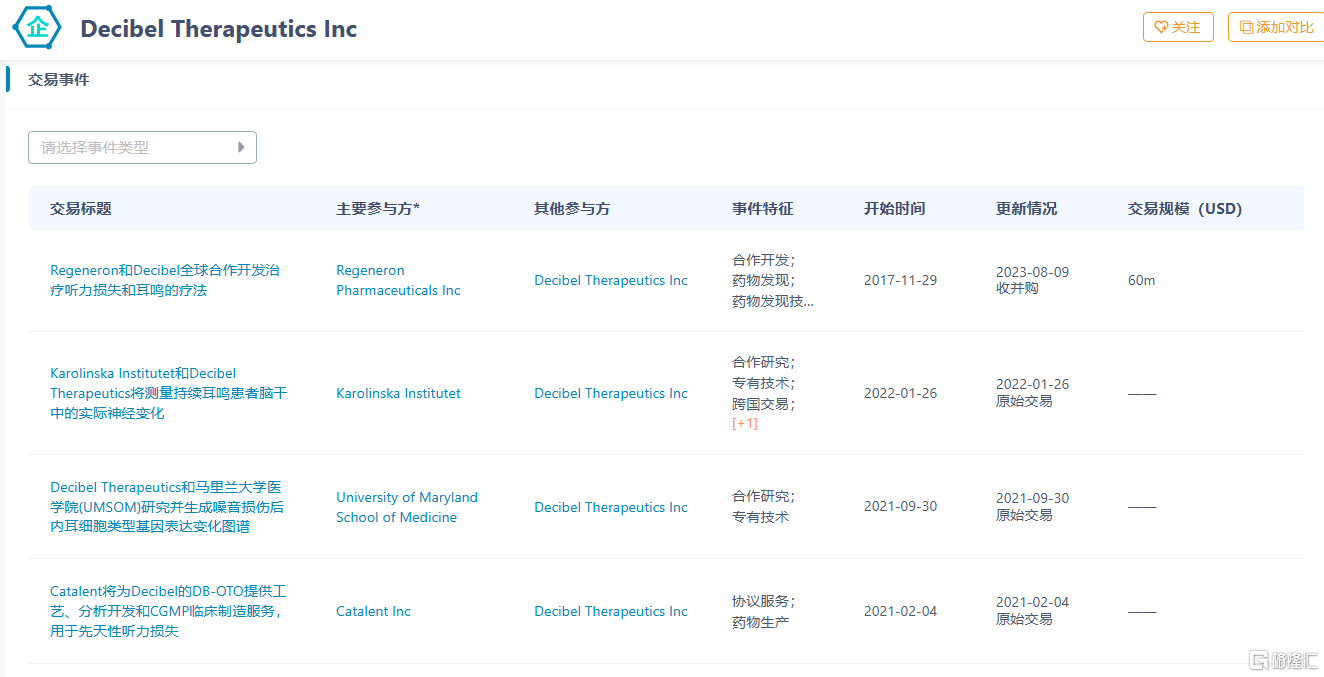The image size is (1324, 677).
Task: Click start date 2022-01-26 in Karolinska row
Action: click(x=900, y=393)
